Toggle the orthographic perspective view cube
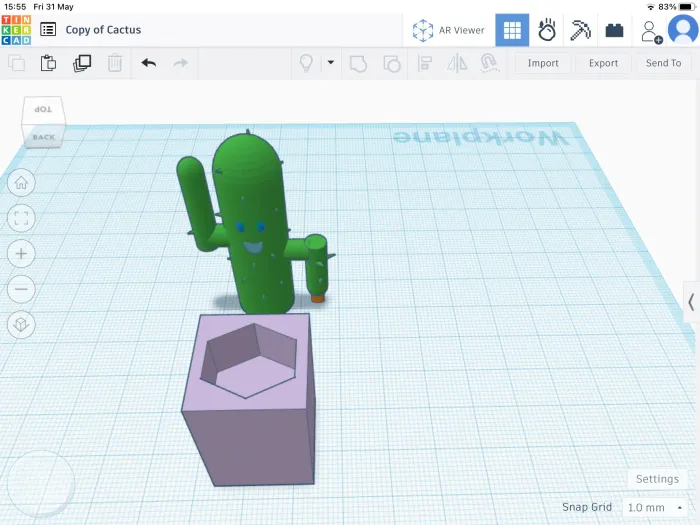Viewport: 700px width, 525px height. pyautogui.click(x=21, y=324)
